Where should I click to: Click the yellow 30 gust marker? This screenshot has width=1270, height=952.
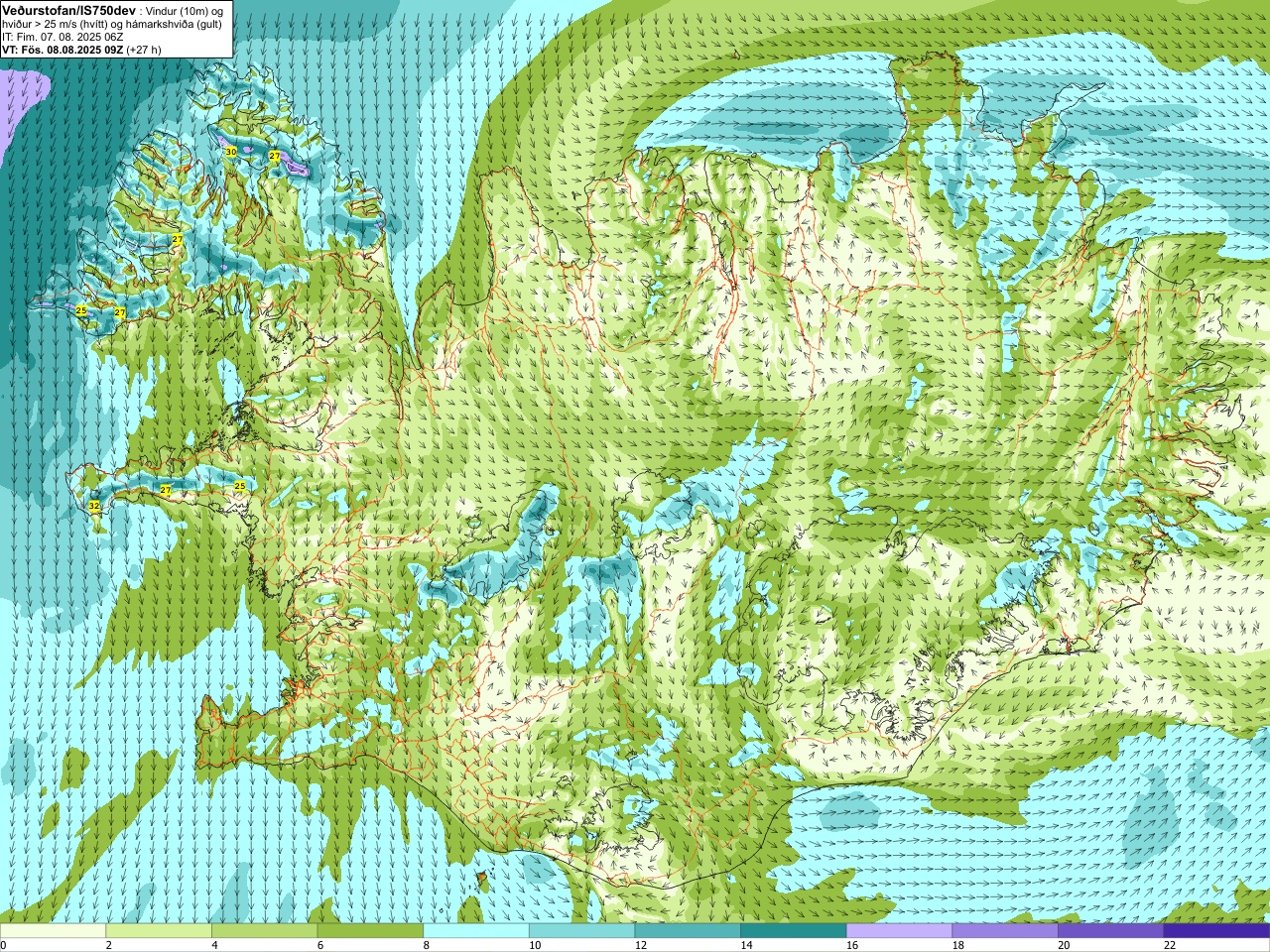[x=231, y=152]
